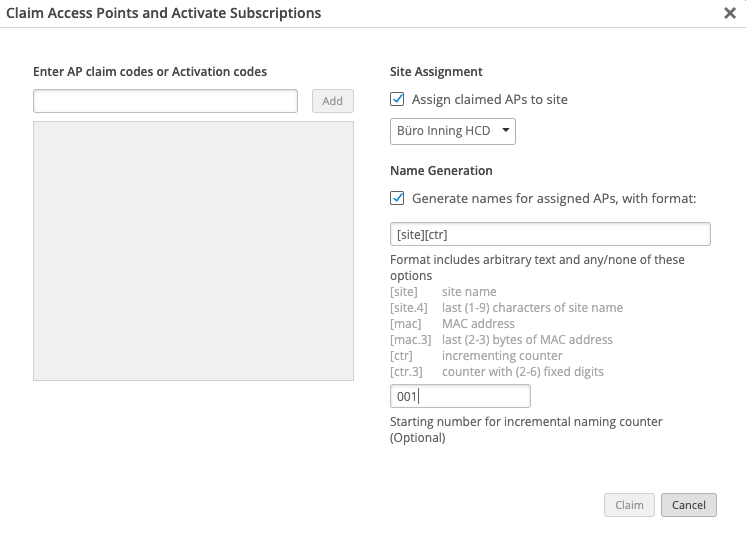
Task: Focus the starting number field containing 001
Action: 459,397
